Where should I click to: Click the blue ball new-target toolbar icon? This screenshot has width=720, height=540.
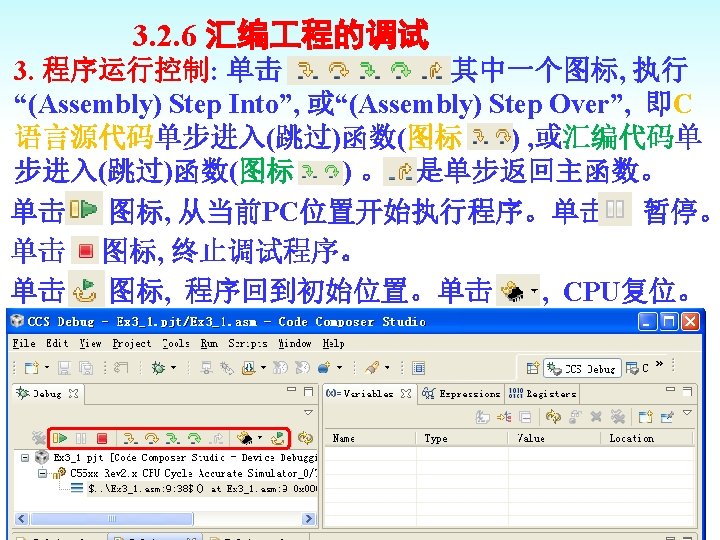(324, 368)
